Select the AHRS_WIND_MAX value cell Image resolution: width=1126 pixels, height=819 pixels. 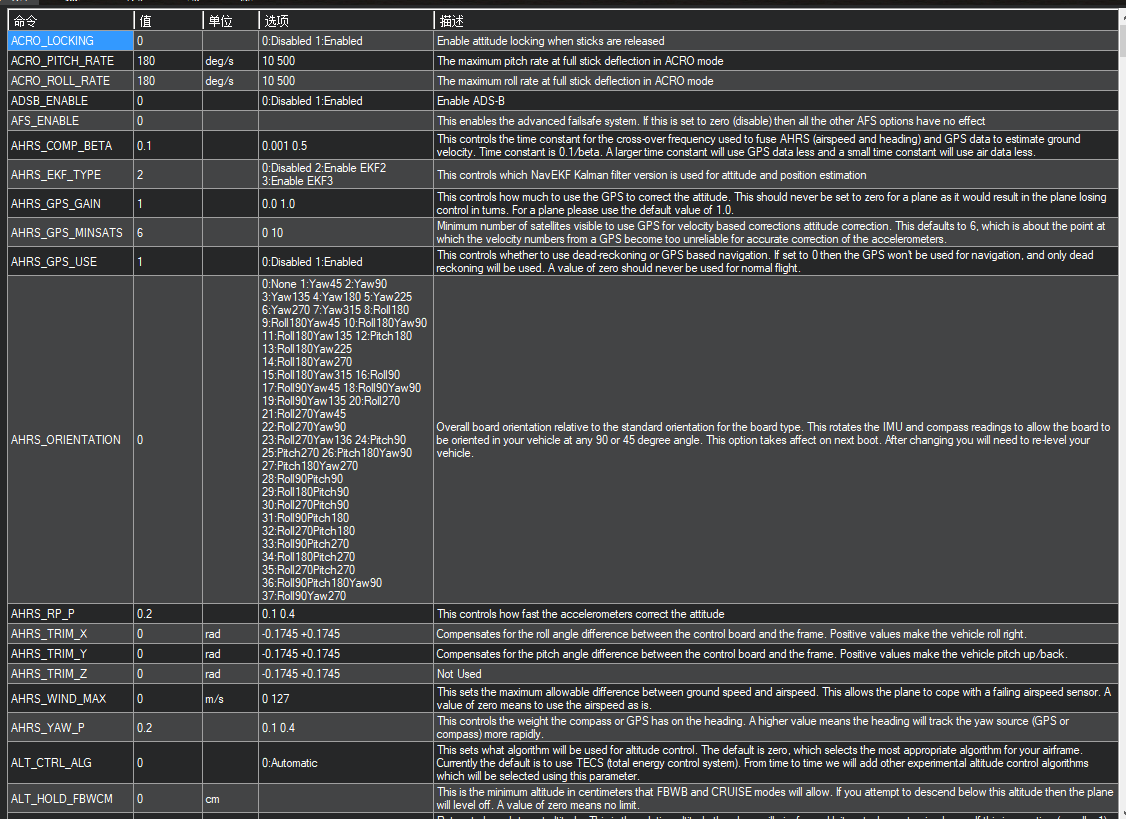click(x=168, y=698)
